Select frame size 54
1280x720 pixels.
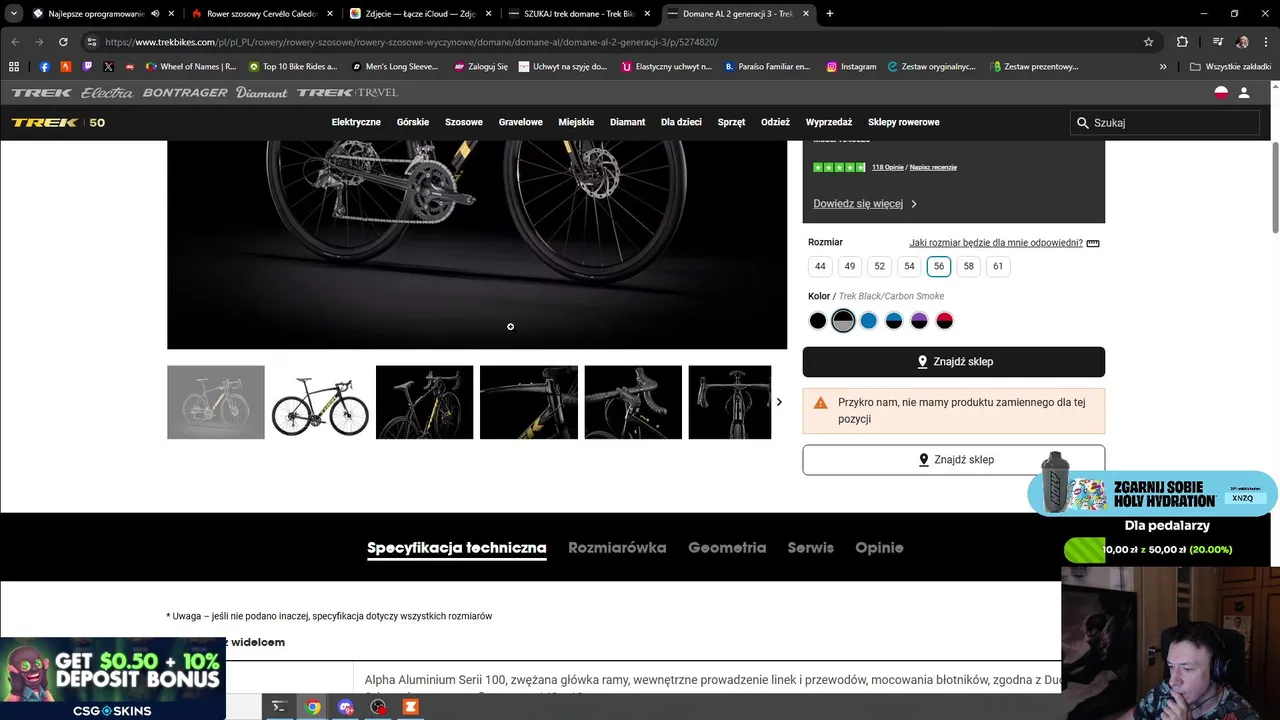pos(909,266)
